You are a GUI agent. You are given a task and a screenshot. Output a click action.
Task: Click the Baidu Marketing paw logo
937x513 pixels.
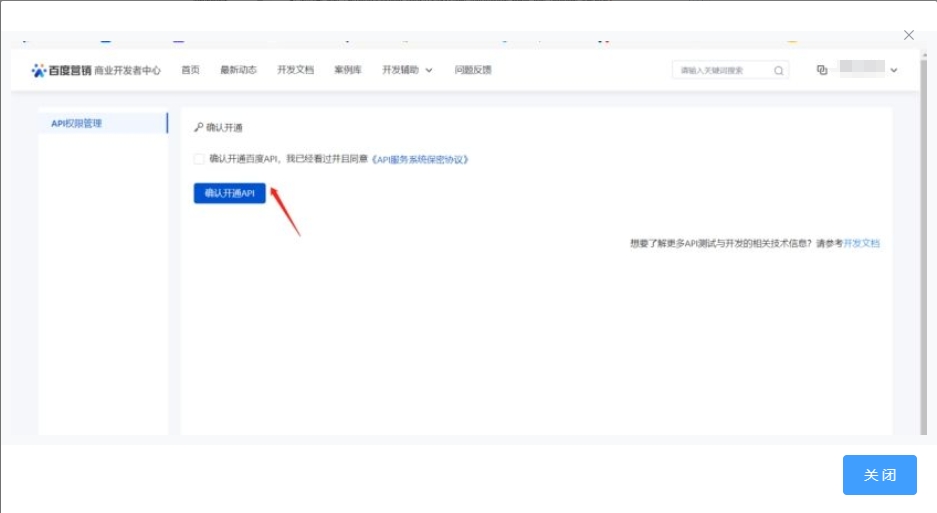[x=39, y=70]
